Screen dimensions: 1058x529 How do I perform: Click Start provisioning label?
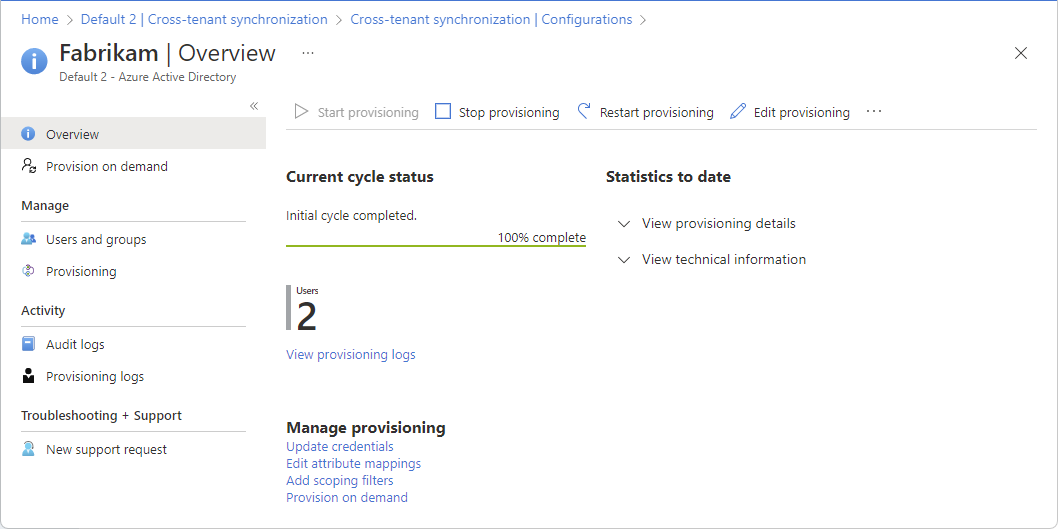(368, 113)
